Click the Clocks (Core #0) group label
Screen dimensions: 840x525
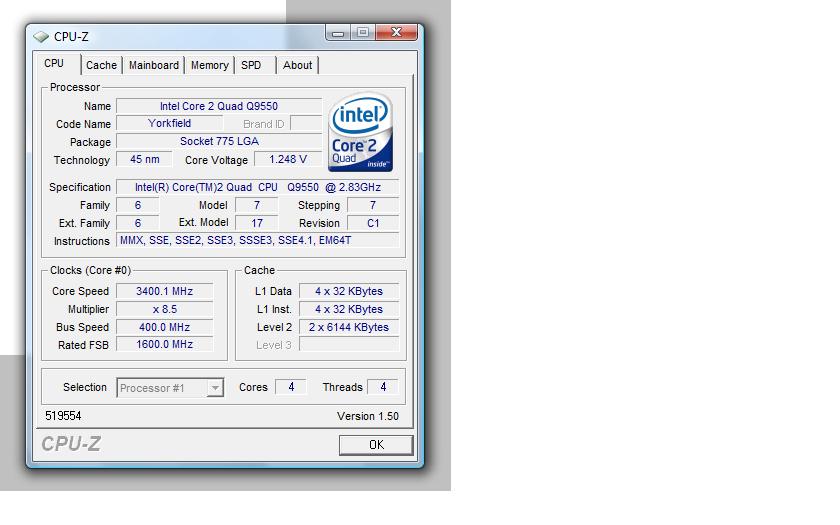point(91,270)
